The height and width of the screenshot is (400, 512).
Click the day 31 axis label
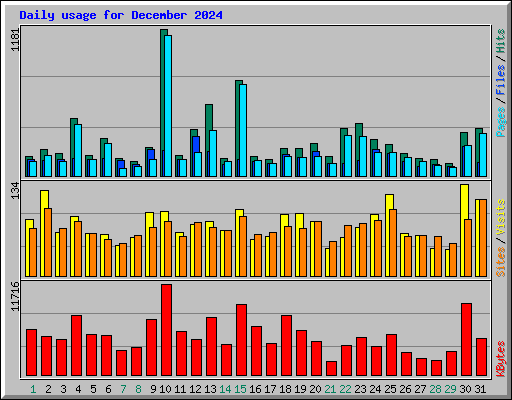(480, 389)
